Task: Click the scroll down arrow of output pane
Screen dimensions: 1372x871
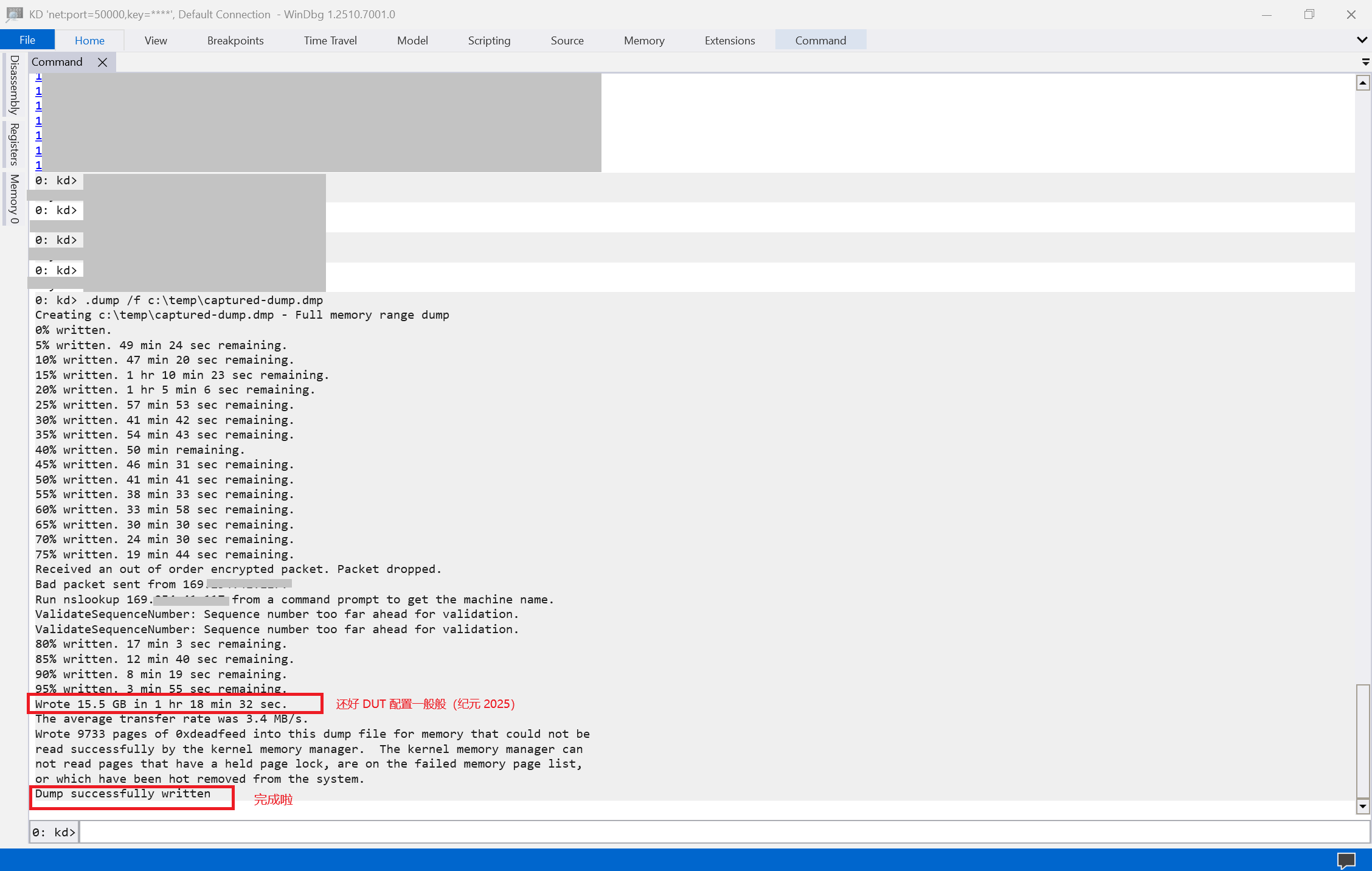Action: pyautogui.click(x=1363, y=807)
